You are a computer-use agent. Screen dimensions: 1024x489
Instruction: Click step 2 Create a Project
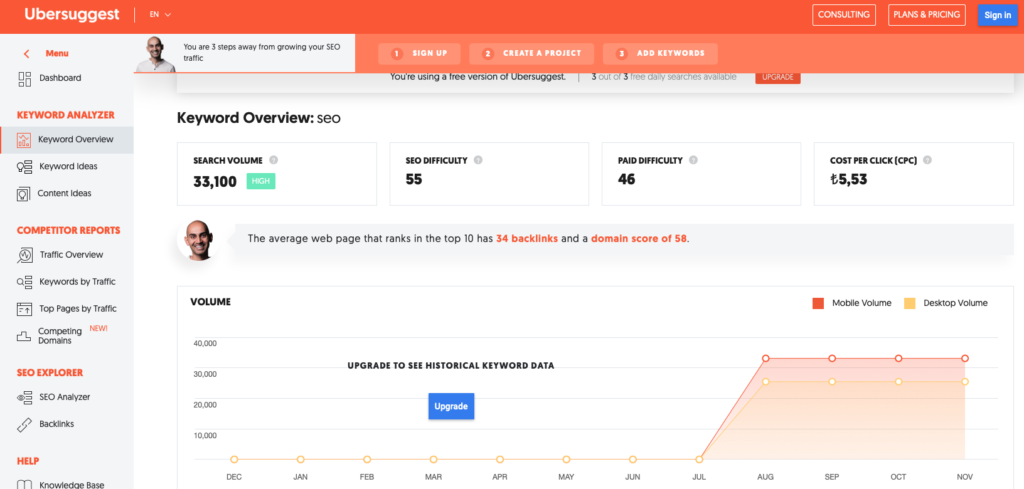[x=532, y=54]
